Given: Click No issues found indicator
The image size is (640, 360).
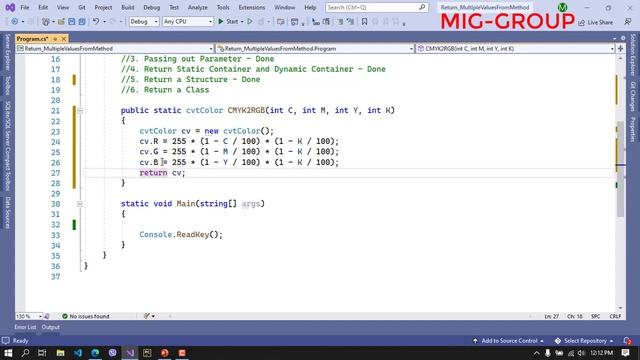Looking at the screenshot, I should click(x=86, y=316).
